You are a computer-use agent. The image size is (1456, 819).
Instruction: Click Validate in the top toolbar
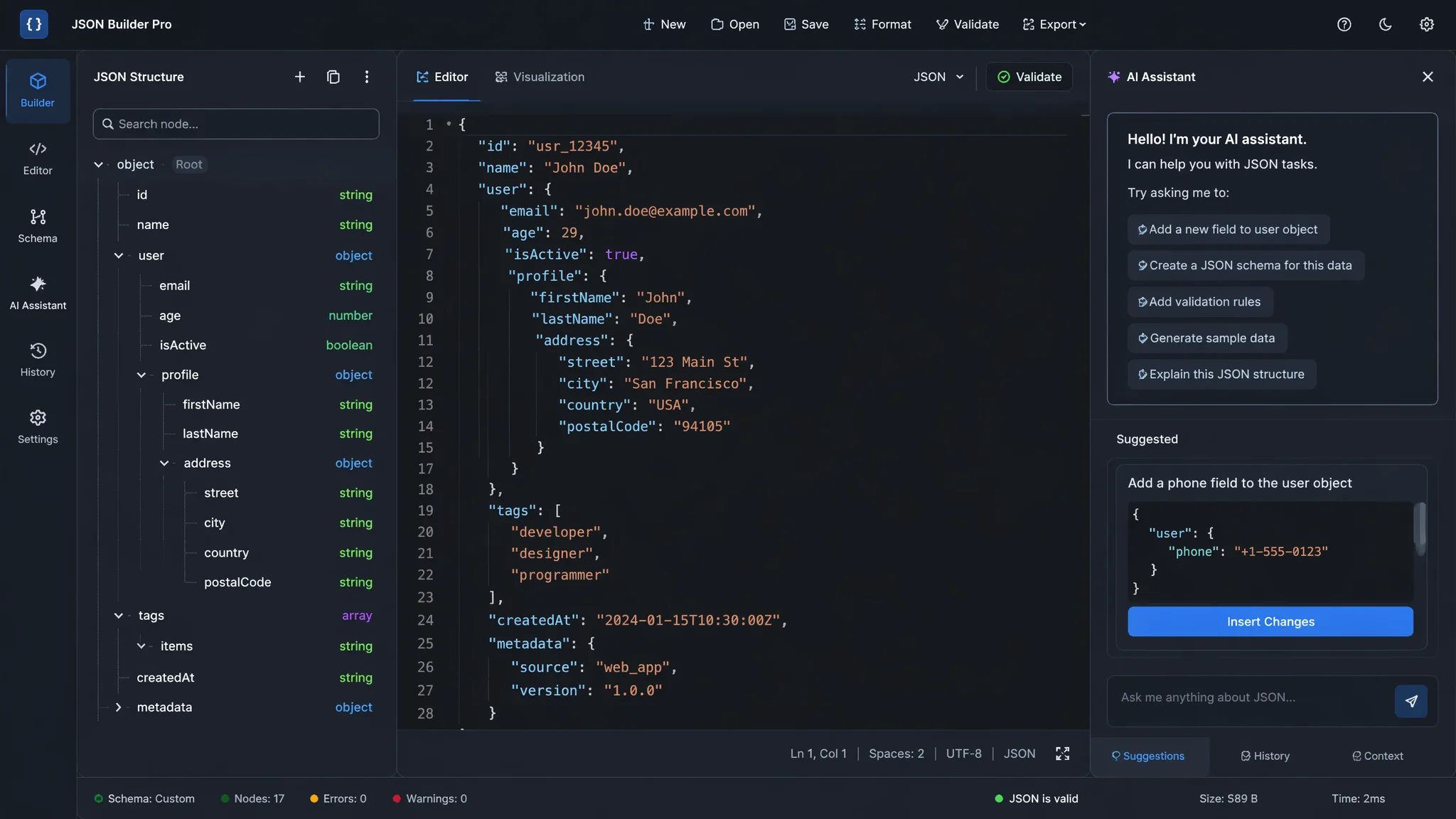click(x=967, y=24)
